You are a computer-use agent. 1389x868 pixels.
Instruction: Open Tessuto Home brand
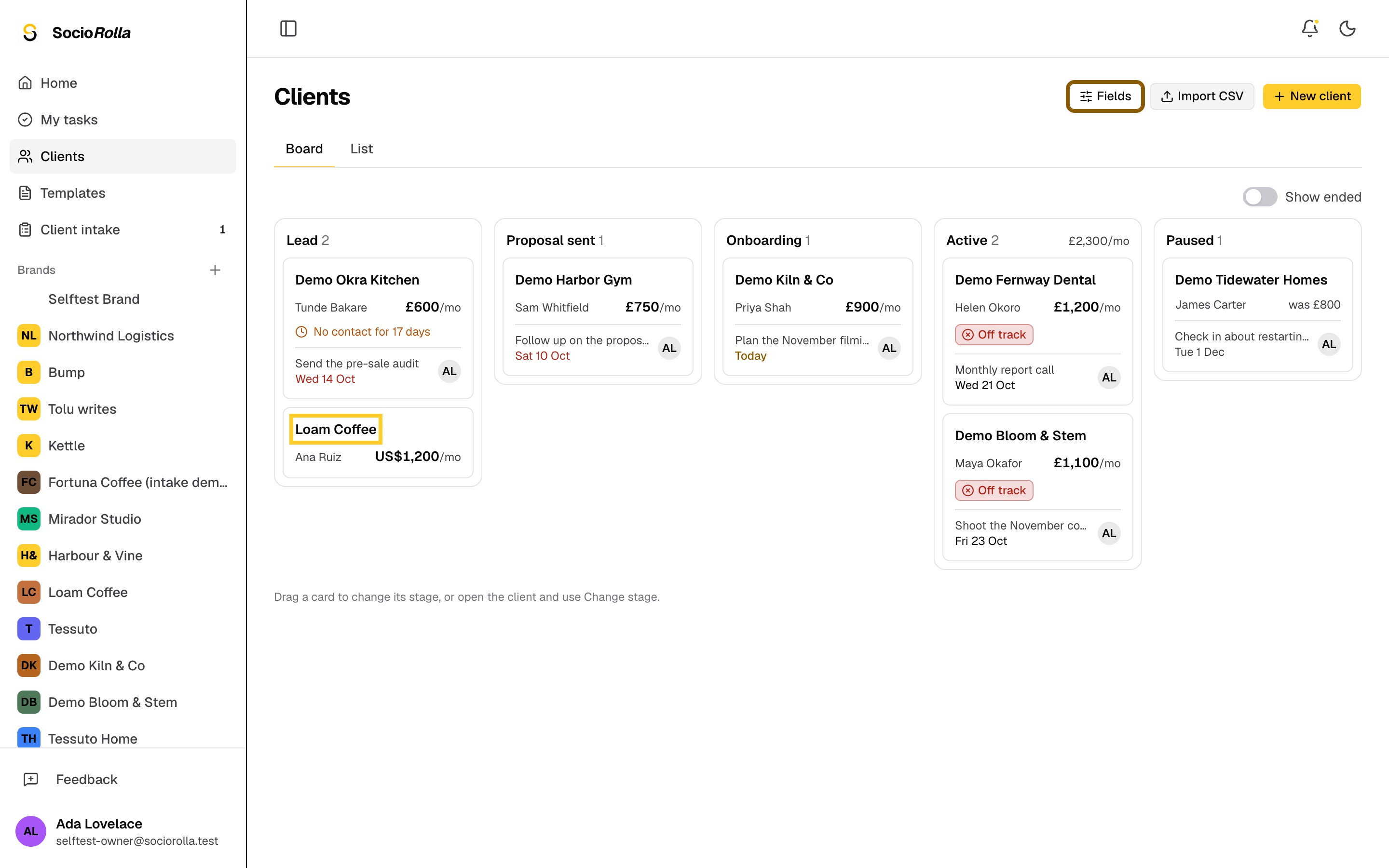click(123, 738)
